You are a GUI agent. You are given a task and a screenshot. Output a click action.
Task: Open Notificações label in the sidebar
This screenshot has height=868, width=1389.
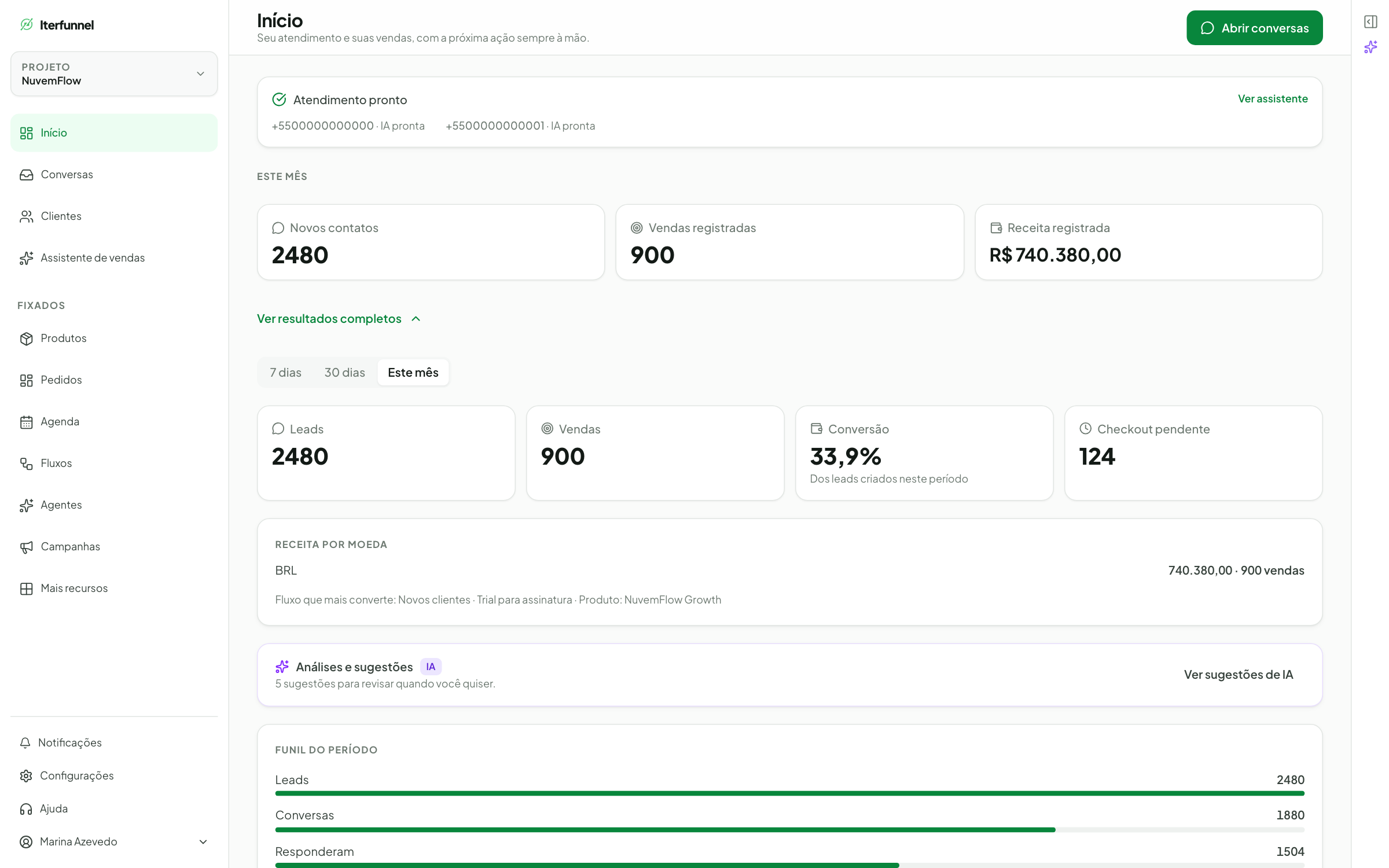[x=70, y=742]
